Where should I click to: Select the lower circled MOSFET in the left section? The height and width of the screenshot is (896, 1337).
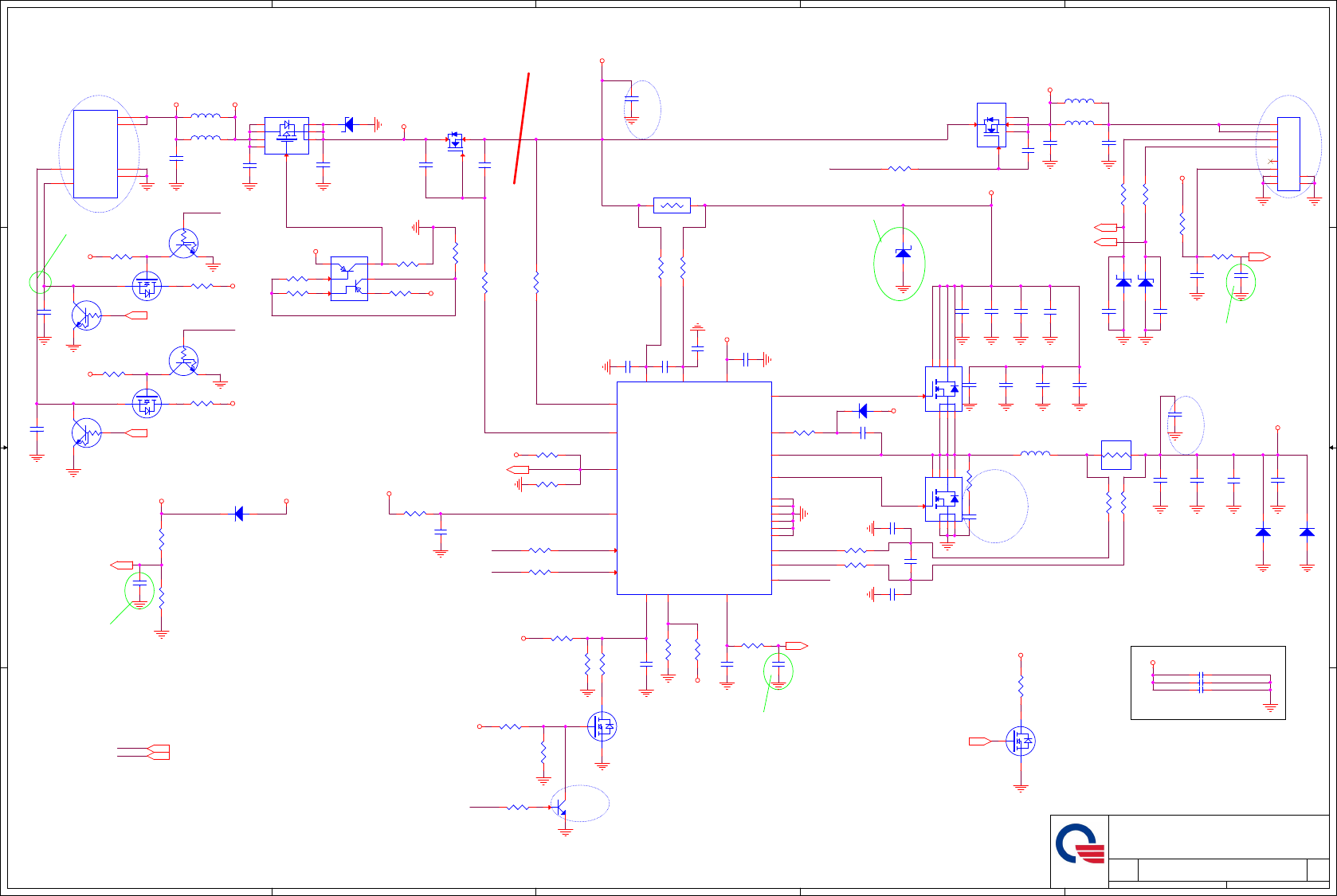point(147,404)
